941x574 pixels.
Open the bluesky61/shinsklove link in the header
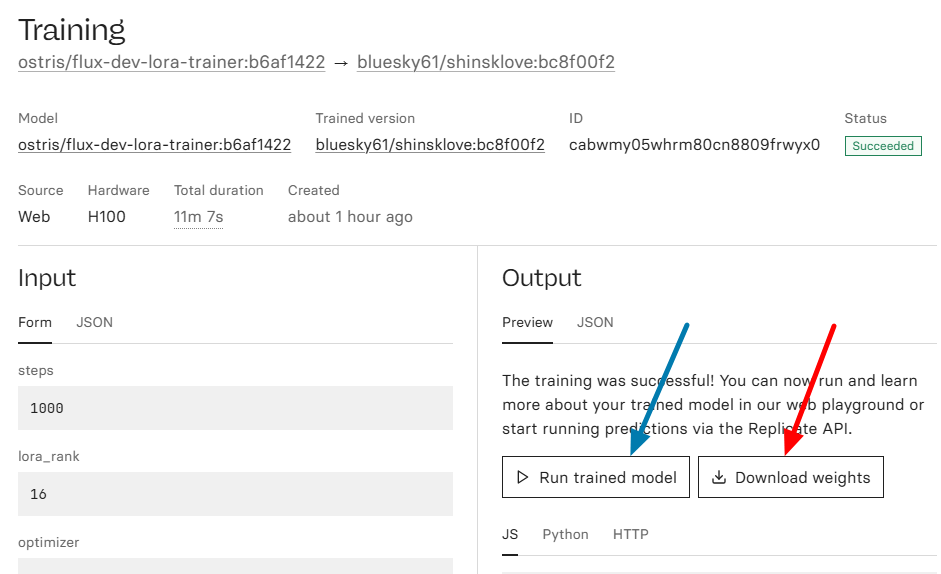[486, 62]
